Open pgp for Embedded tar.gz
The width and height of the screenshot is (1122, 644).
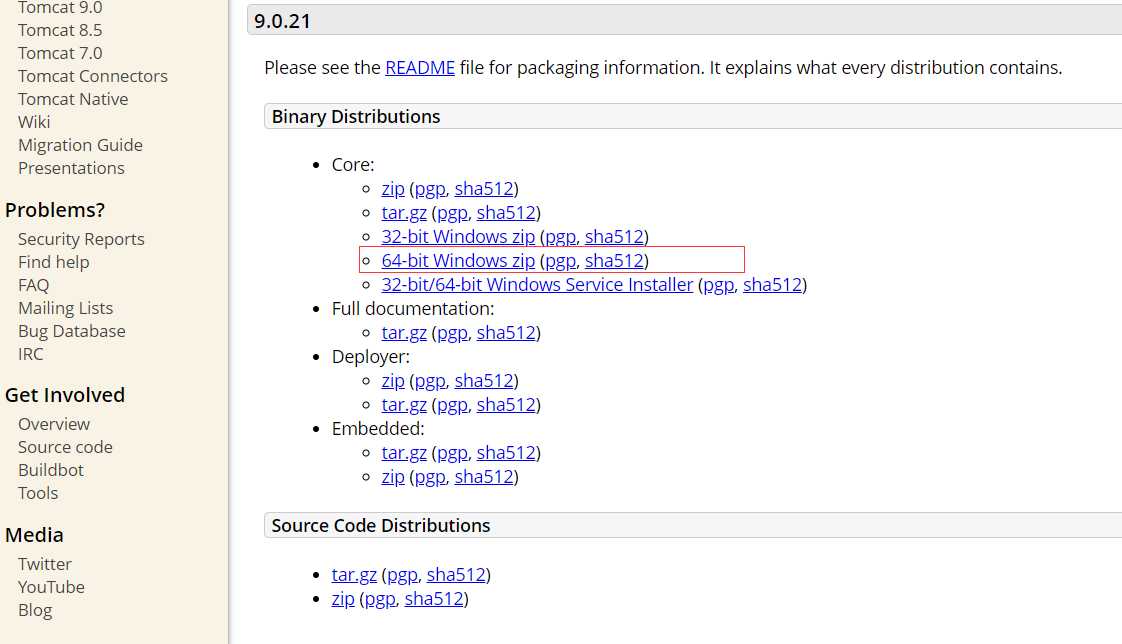pos(452,453)
